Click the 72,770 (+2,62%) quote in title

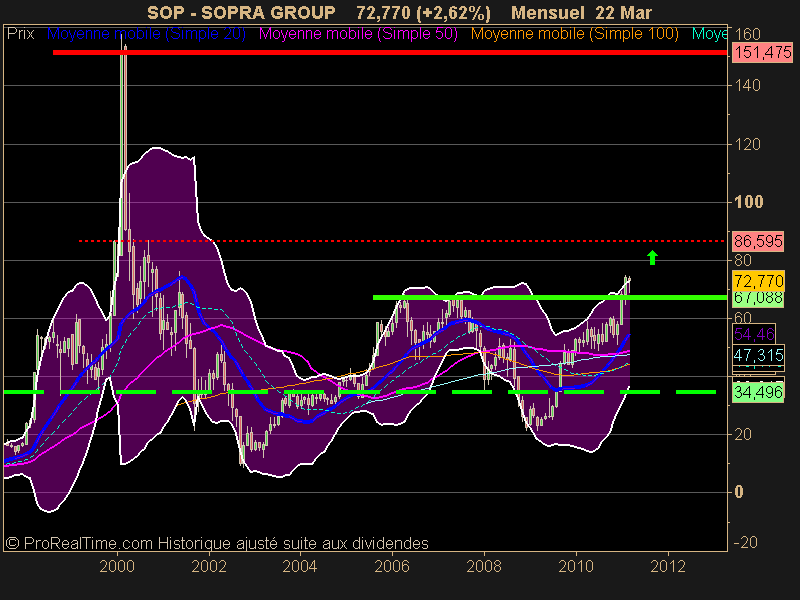(x=423, y=13)
